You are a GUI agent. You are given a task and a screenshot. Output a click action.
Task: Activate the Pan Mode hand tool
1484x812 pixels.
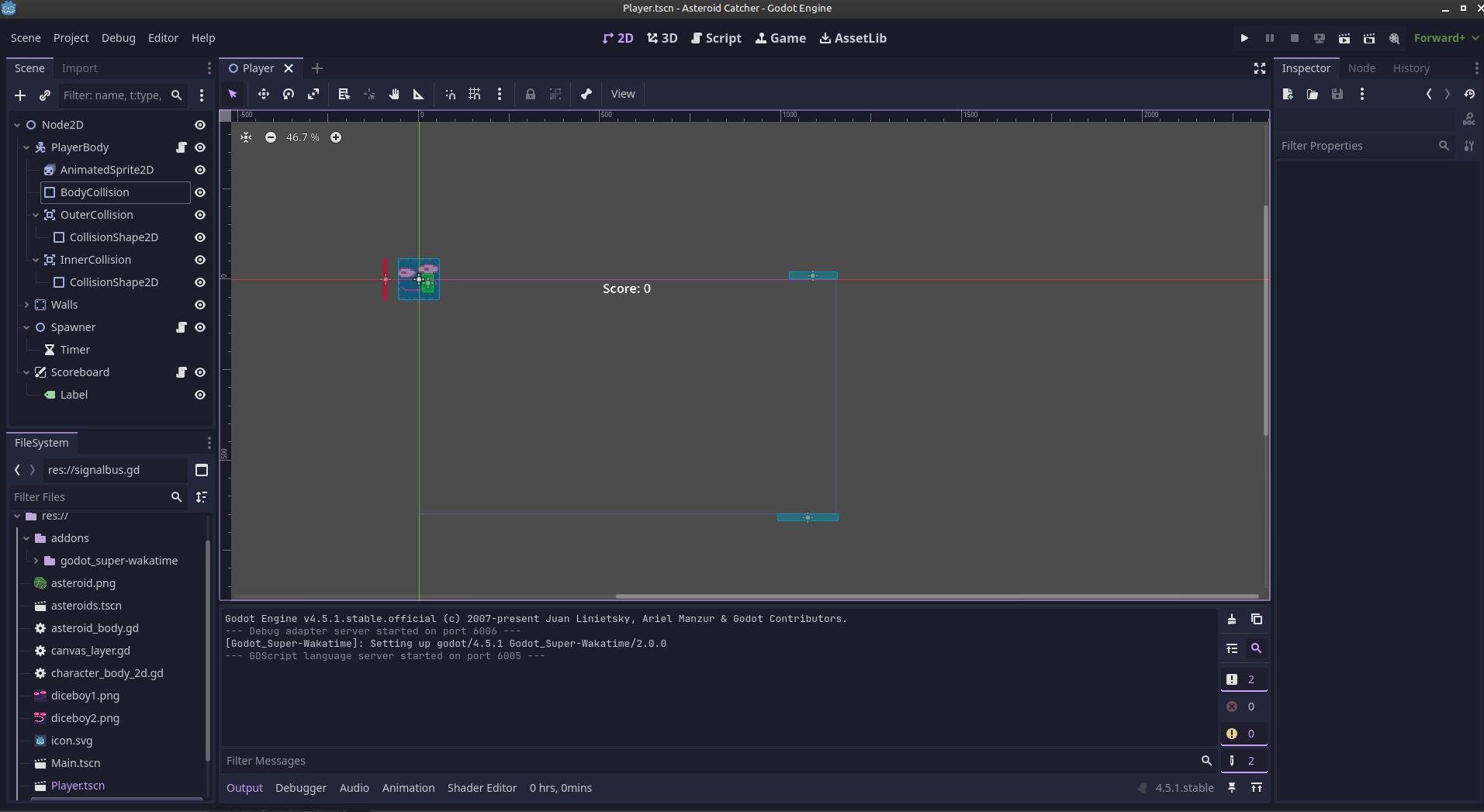coord(394,94)
